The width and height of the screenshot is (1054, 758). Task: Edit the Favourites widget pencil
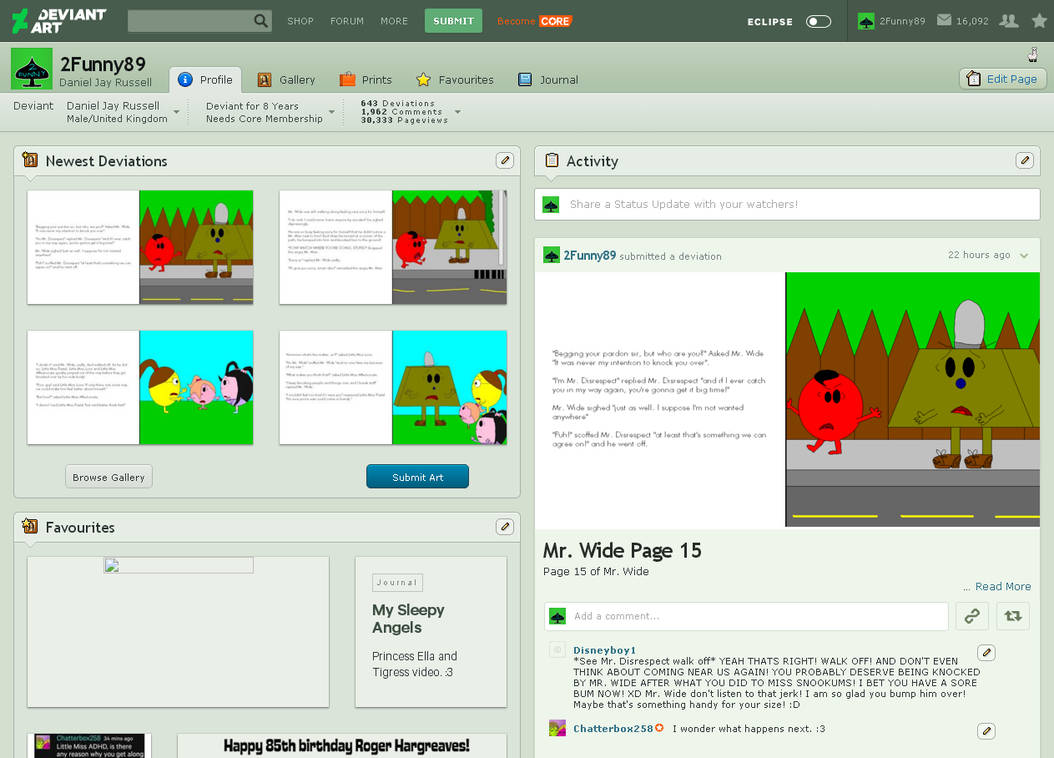[x=505, y=526]
